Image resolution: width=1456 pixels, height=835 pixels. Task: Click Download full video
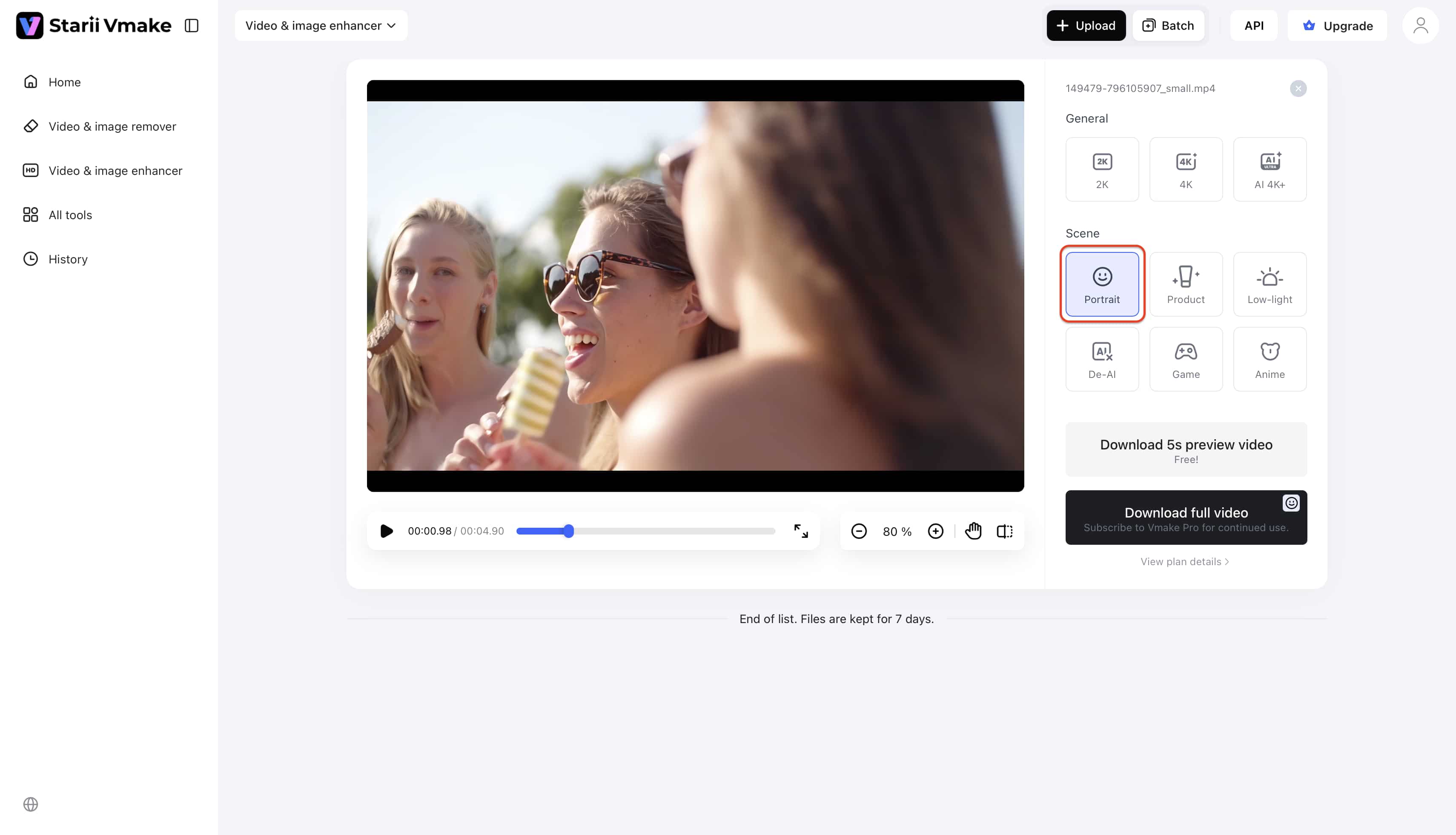(x=1186, y=517)
